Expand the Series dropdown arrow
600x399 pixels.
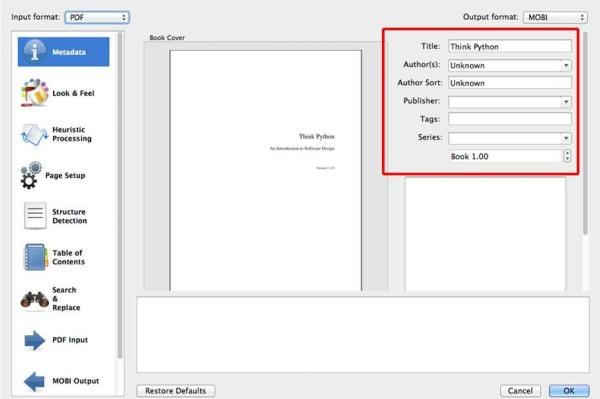[x=566, y=138]
